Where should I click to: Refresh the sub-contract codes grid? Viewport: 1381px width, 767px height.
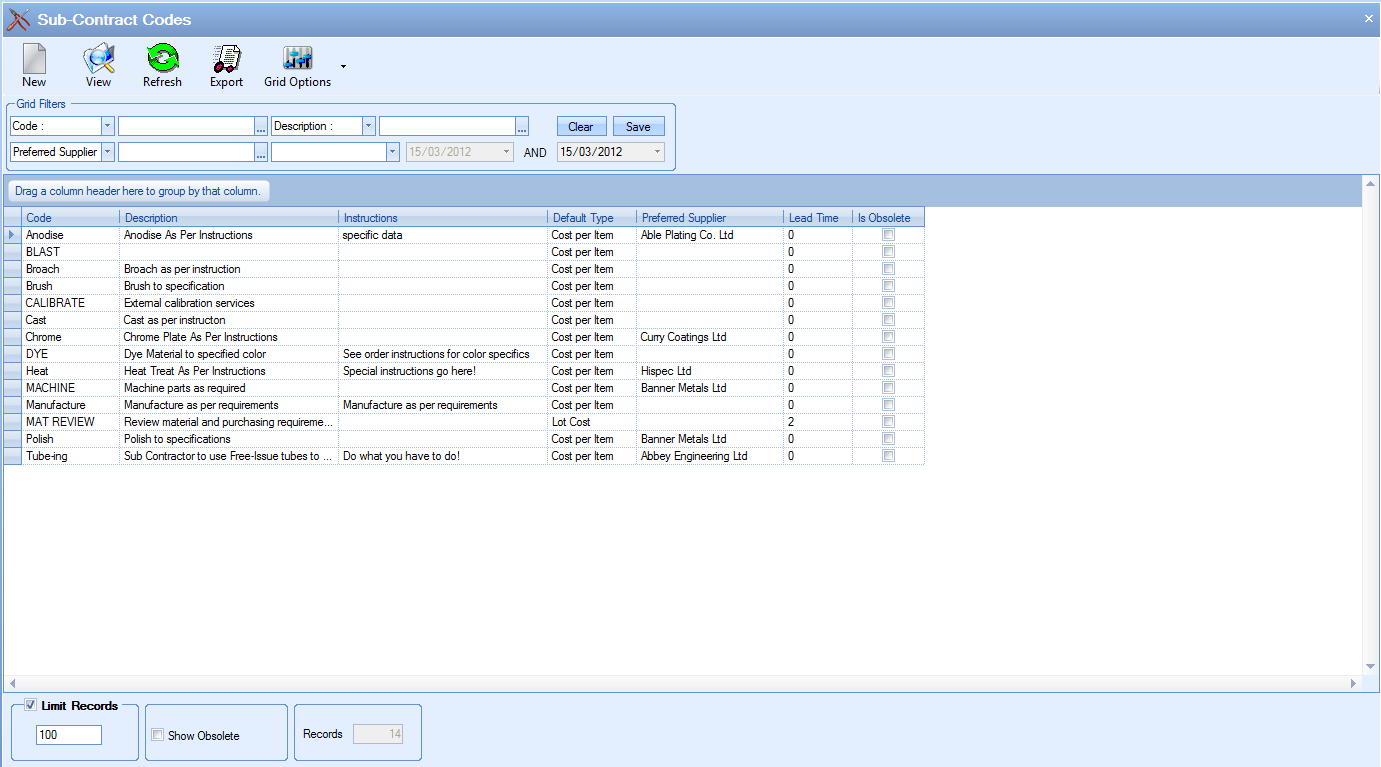tap(162, 60)
